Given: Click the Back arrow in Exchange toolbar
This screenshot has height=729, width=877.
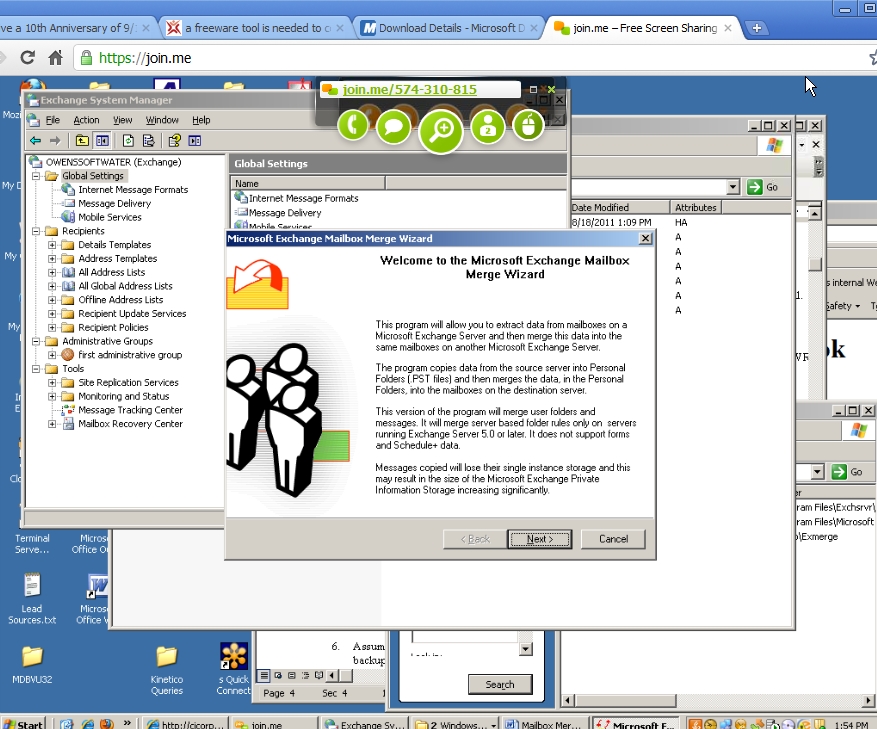Looking at the screenshot, I should [36, 141].
